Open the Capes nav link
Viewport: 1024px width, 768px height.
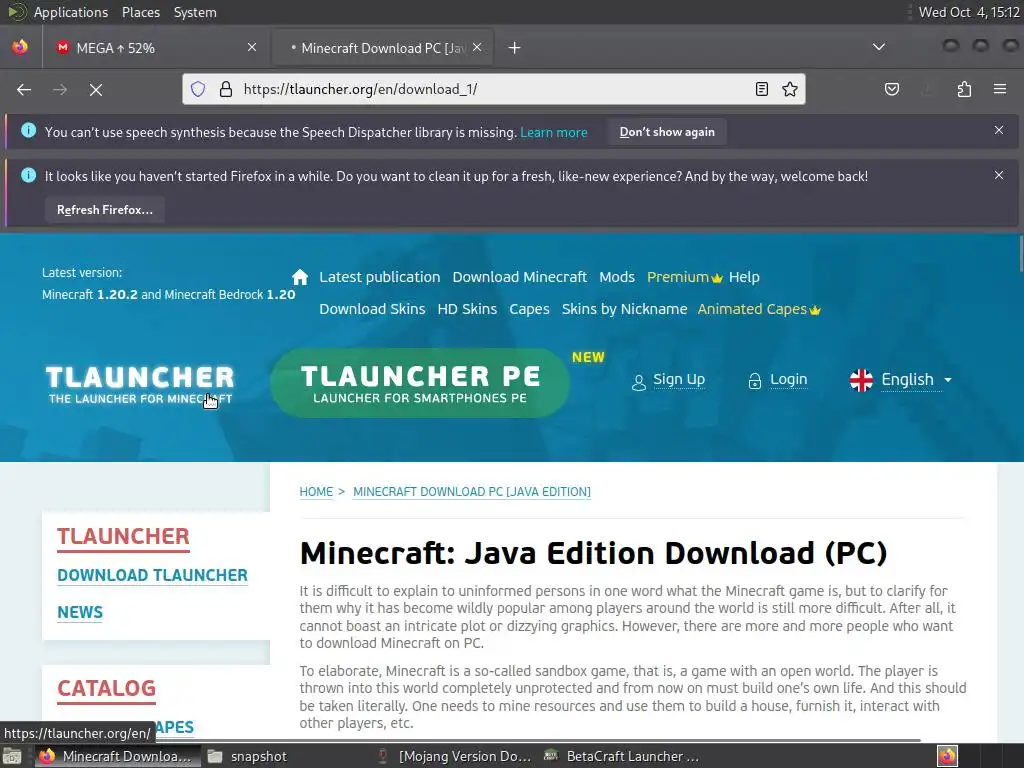click(529, 309)
